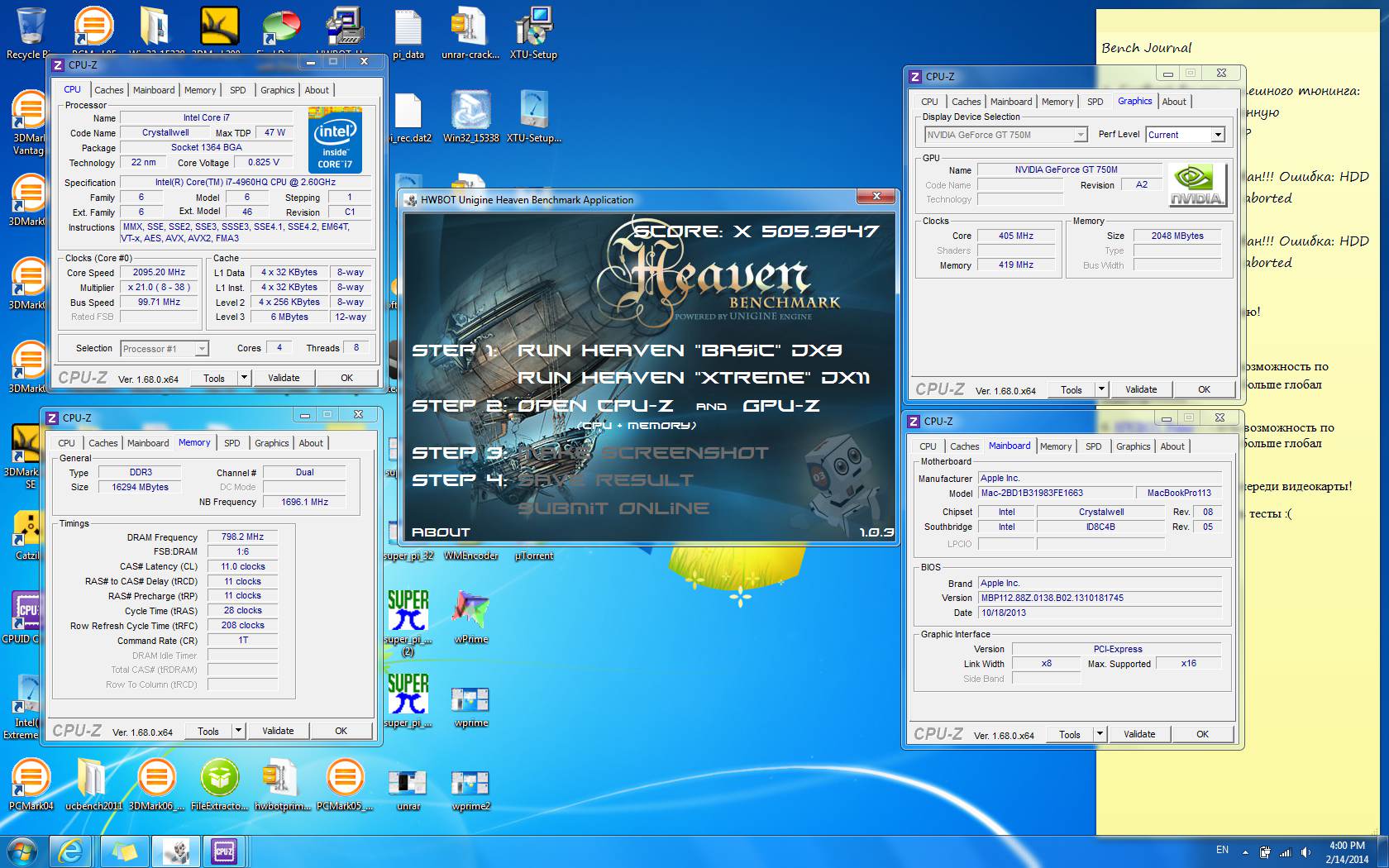Viewport: 1389px width, 868px height.
Task: Click Validate in Mainboard tab window
Action: click(1139, 734)
